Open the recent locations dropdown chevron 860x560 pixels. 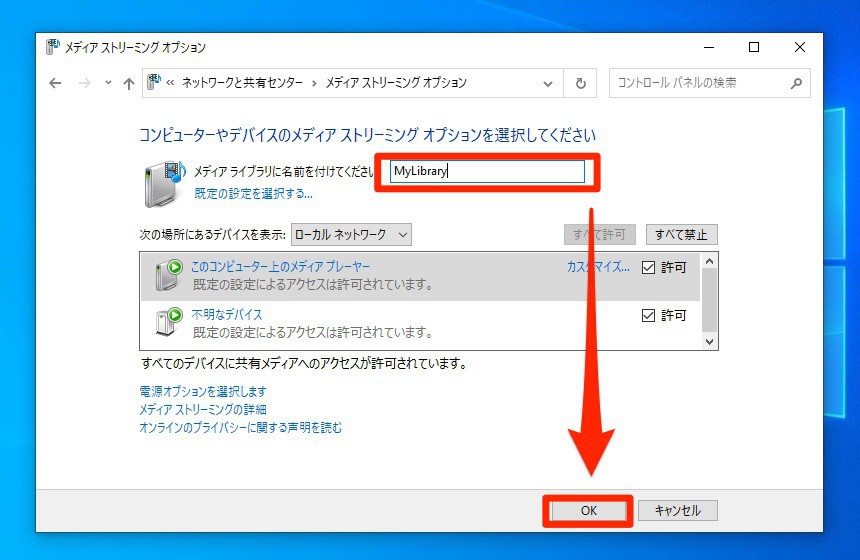[x=108, y=83]
